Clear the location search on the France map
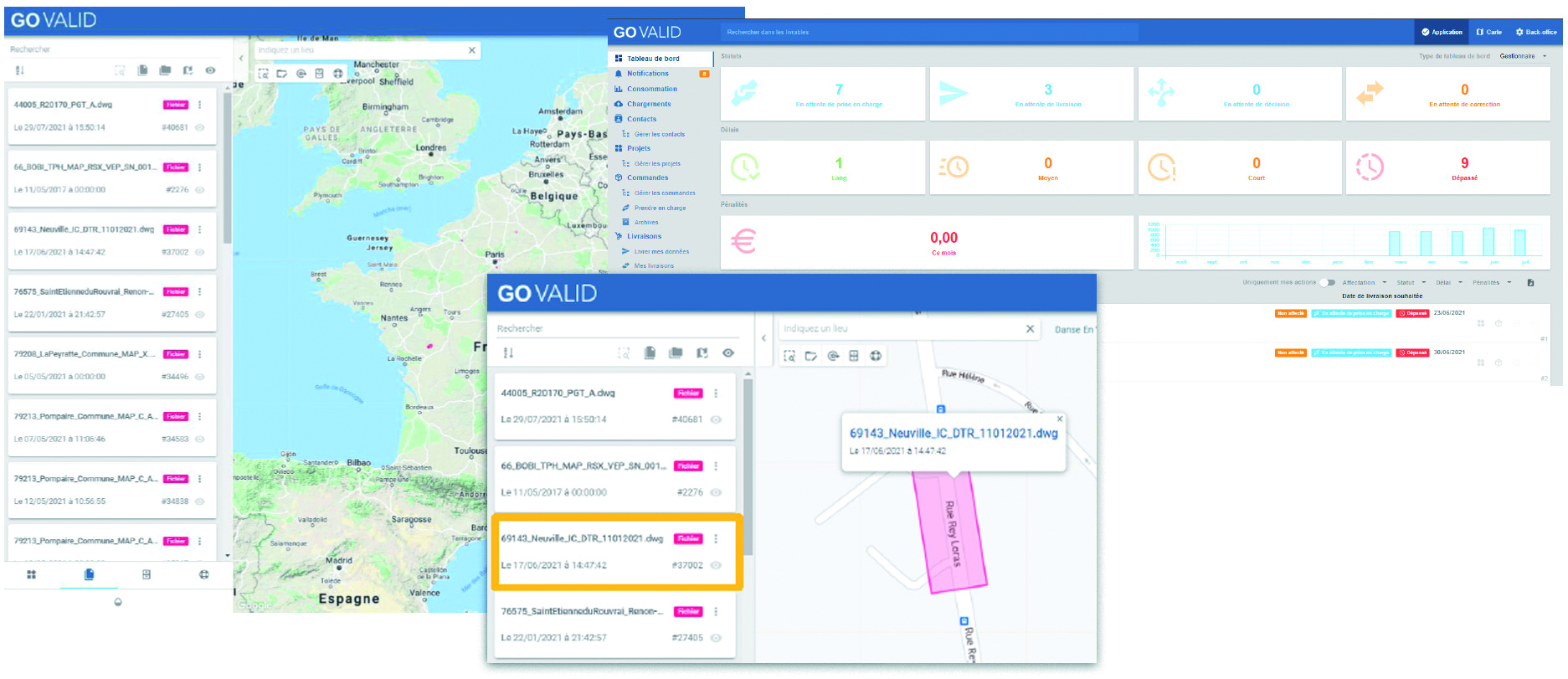1568x679 pixels. coord(472,50)
